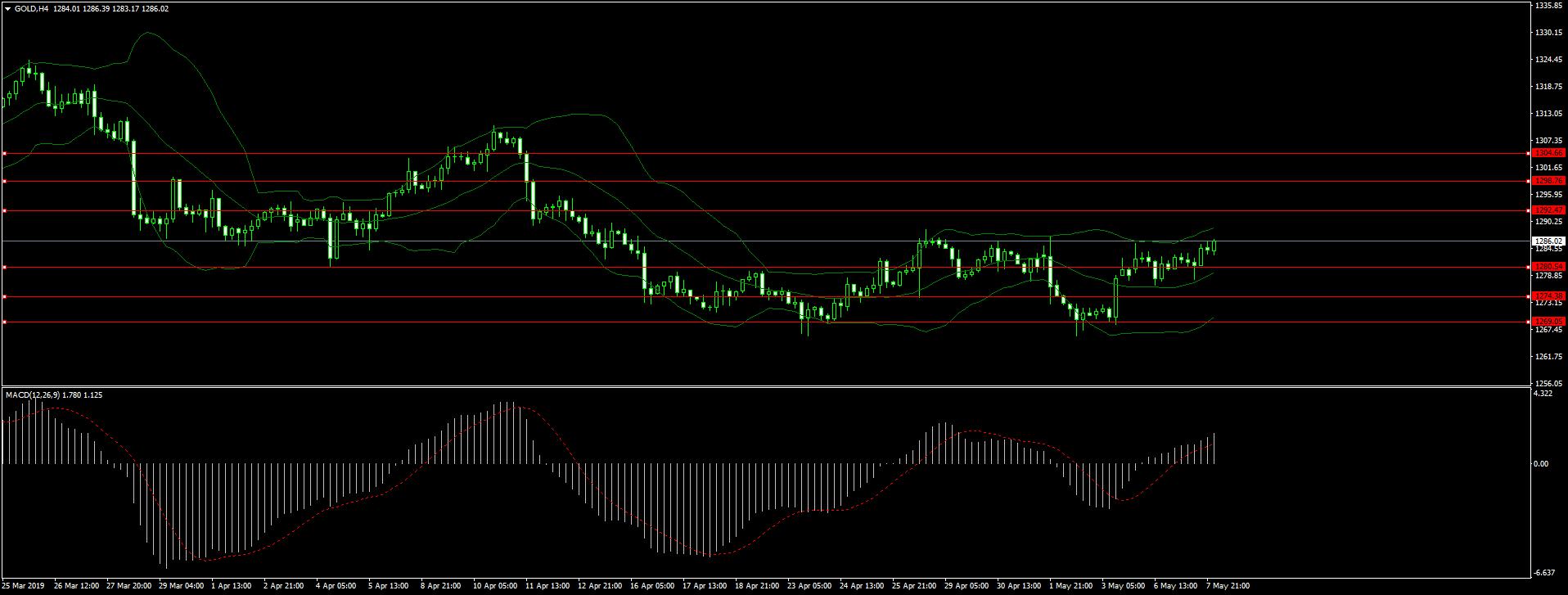The image size is (1568, 595).
Task: Select the red 1280.54 price level tag
Action: 1549,267
